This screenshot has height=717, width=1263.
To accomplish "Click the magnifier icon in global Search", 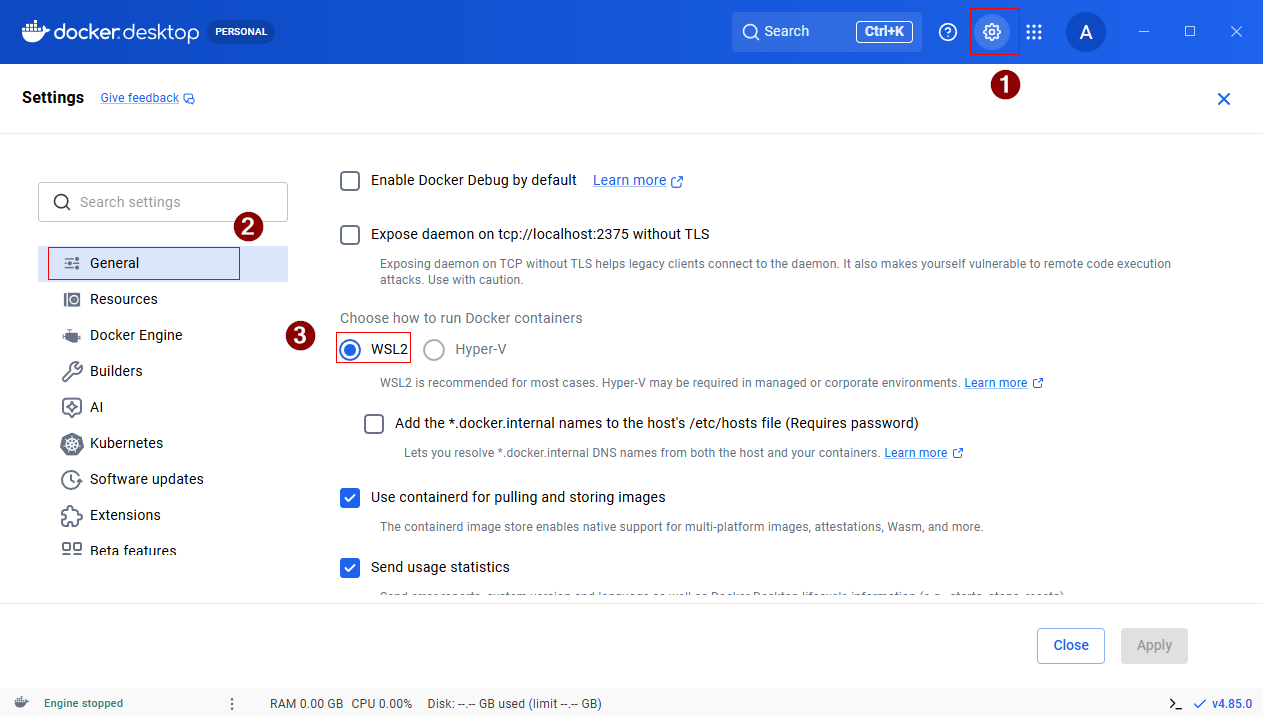I will 751,32.
